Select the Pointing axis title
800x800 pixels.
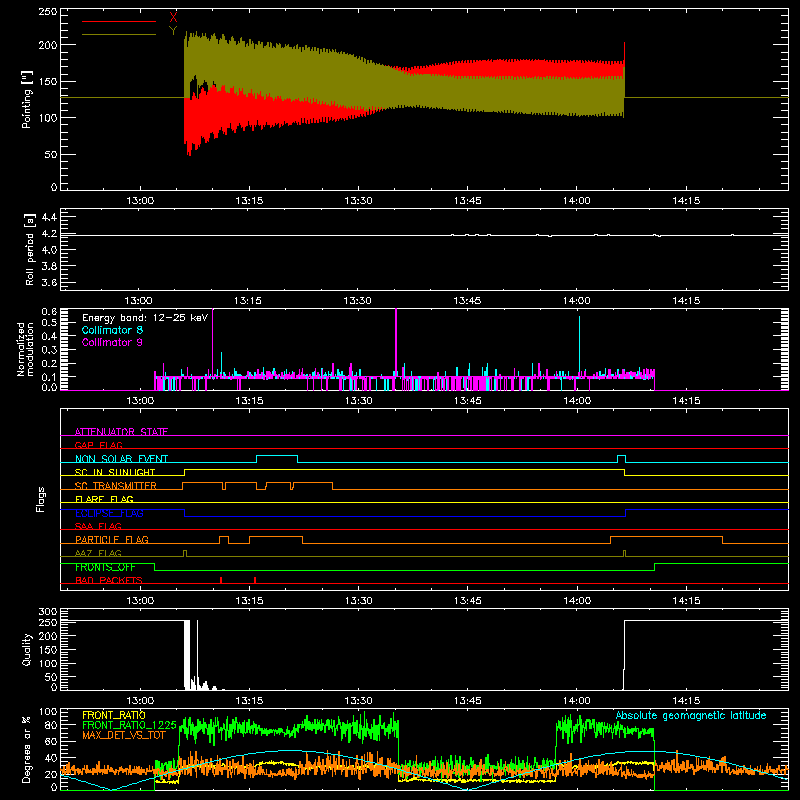(27, 99)
